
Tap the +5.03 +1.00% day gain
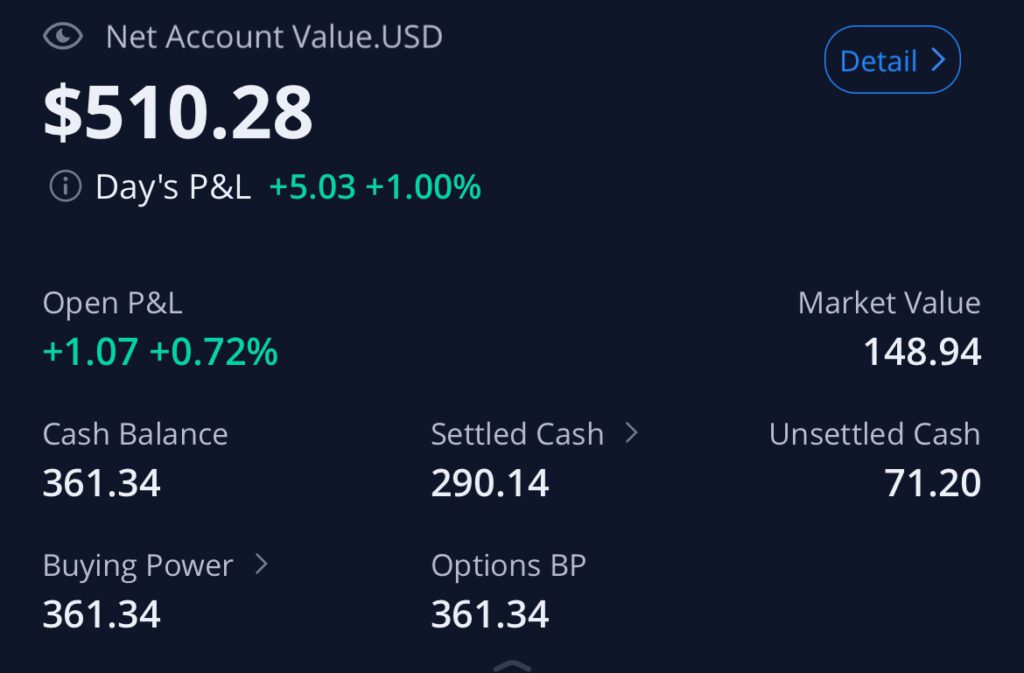375,187
